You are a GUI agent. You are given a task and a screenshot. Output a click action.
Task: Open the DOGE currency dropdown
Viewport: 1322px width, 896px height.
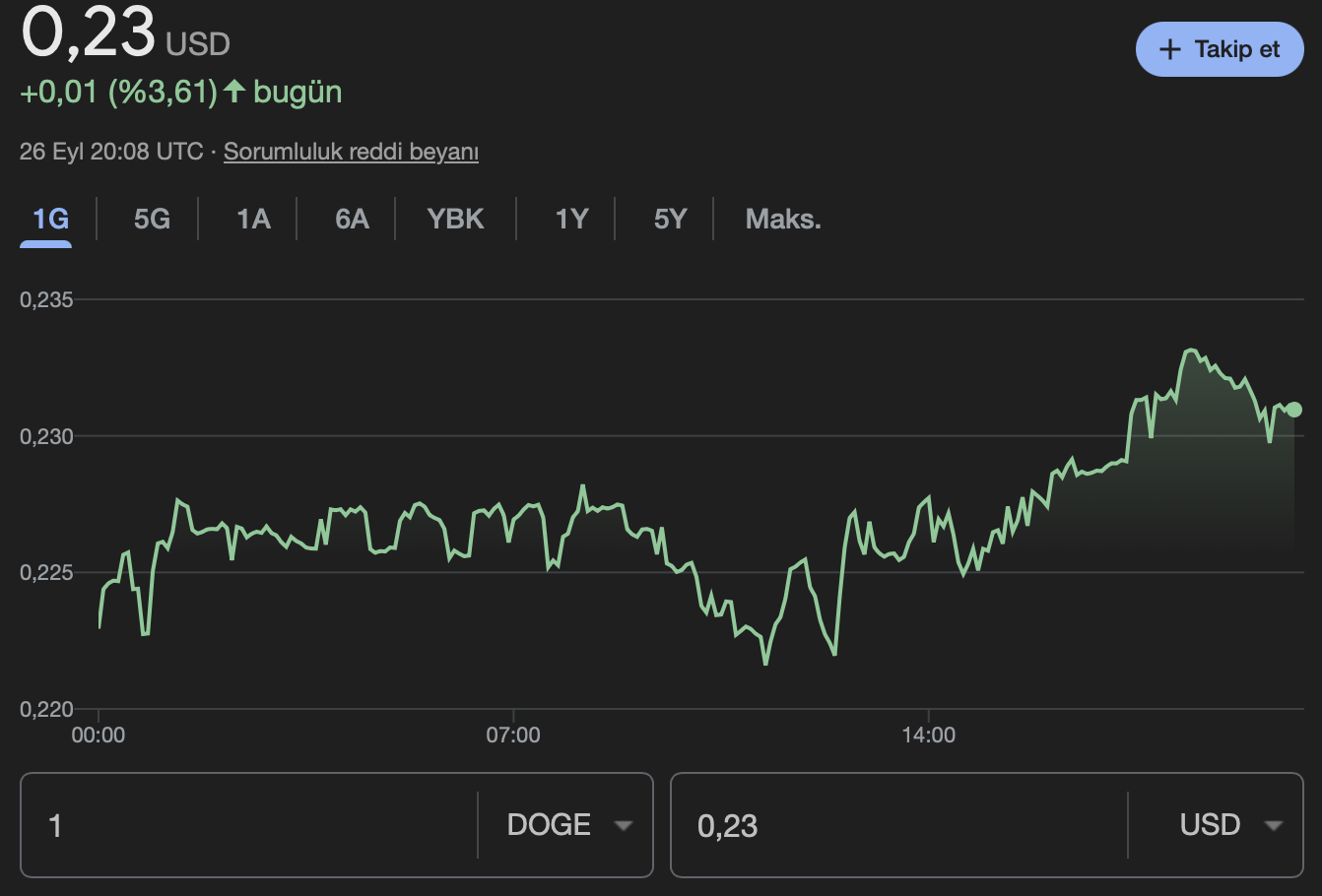click(x=568, y=824)
